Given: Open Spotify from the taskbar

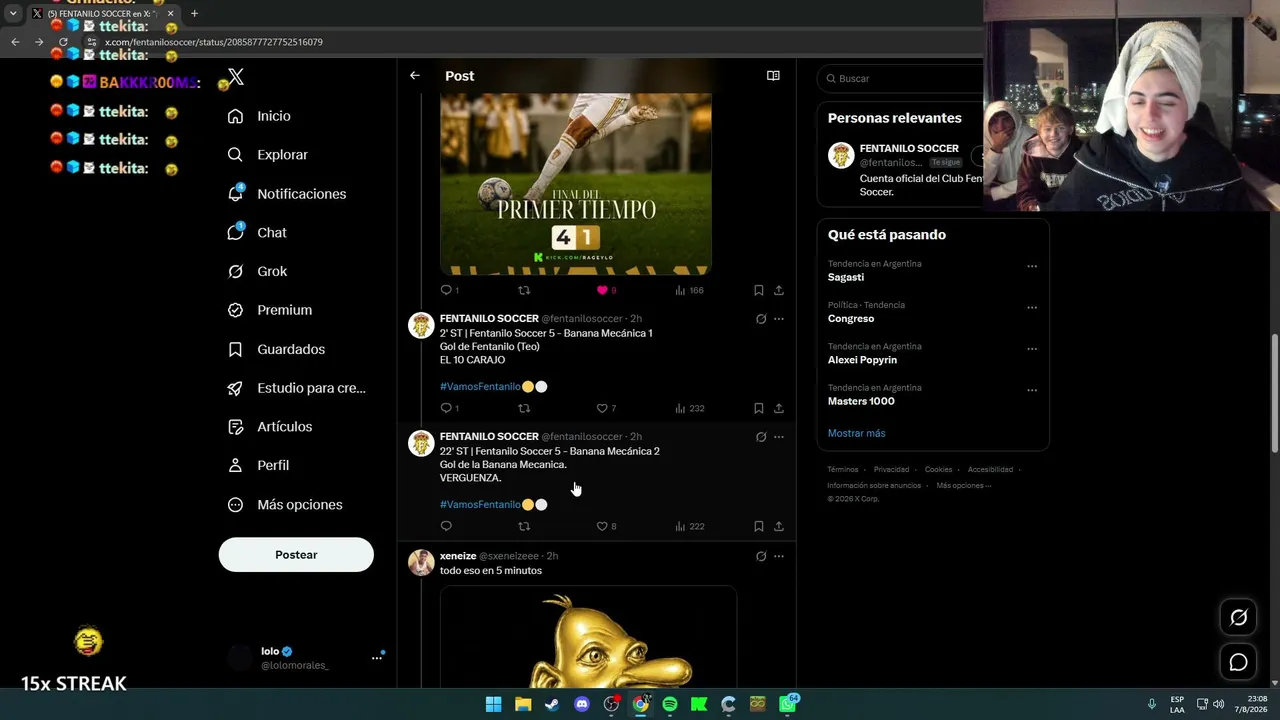Looking at the screenshot, I should [x=670, y=704].
